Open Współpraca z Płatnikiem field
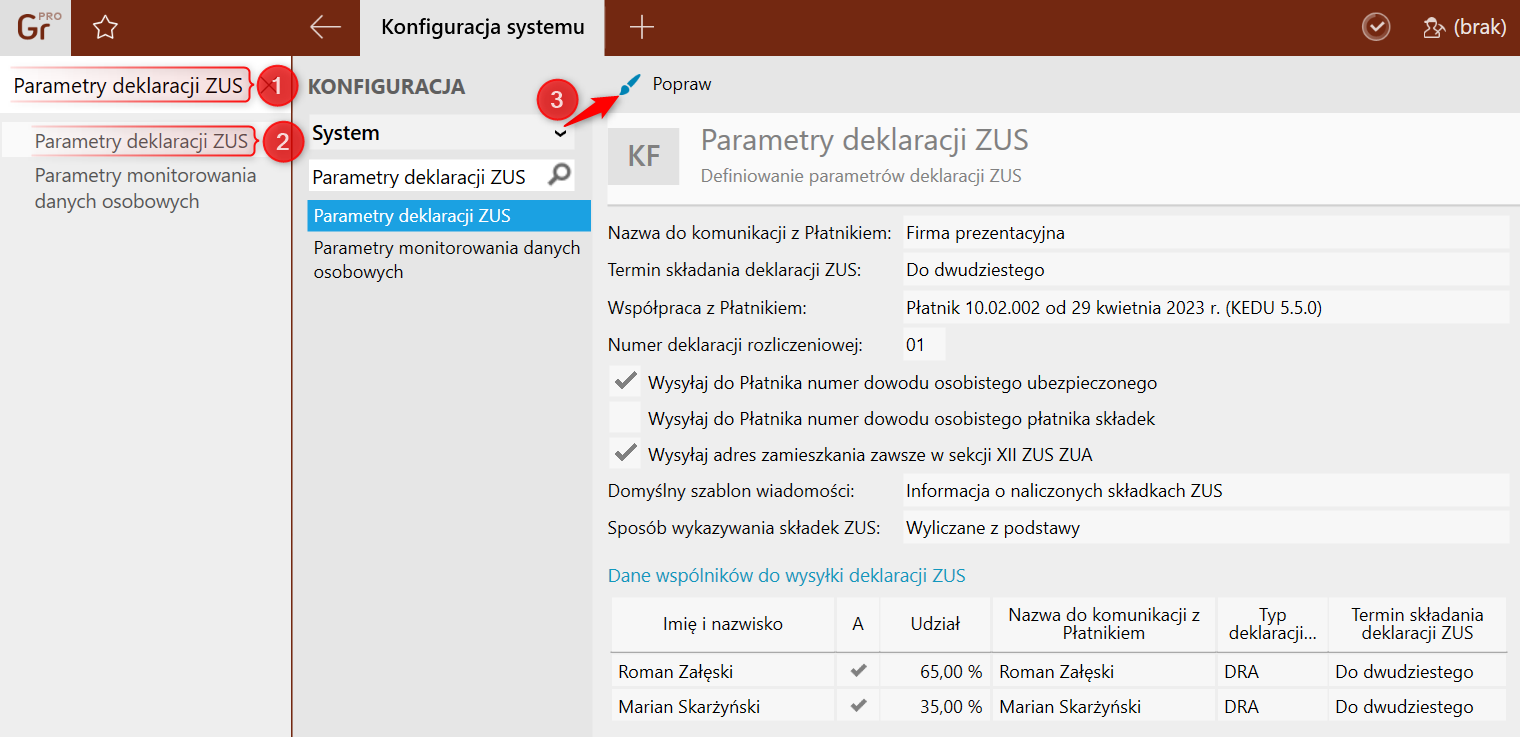The height and width of the screenshot is (737, 1520). point(1205,307)
